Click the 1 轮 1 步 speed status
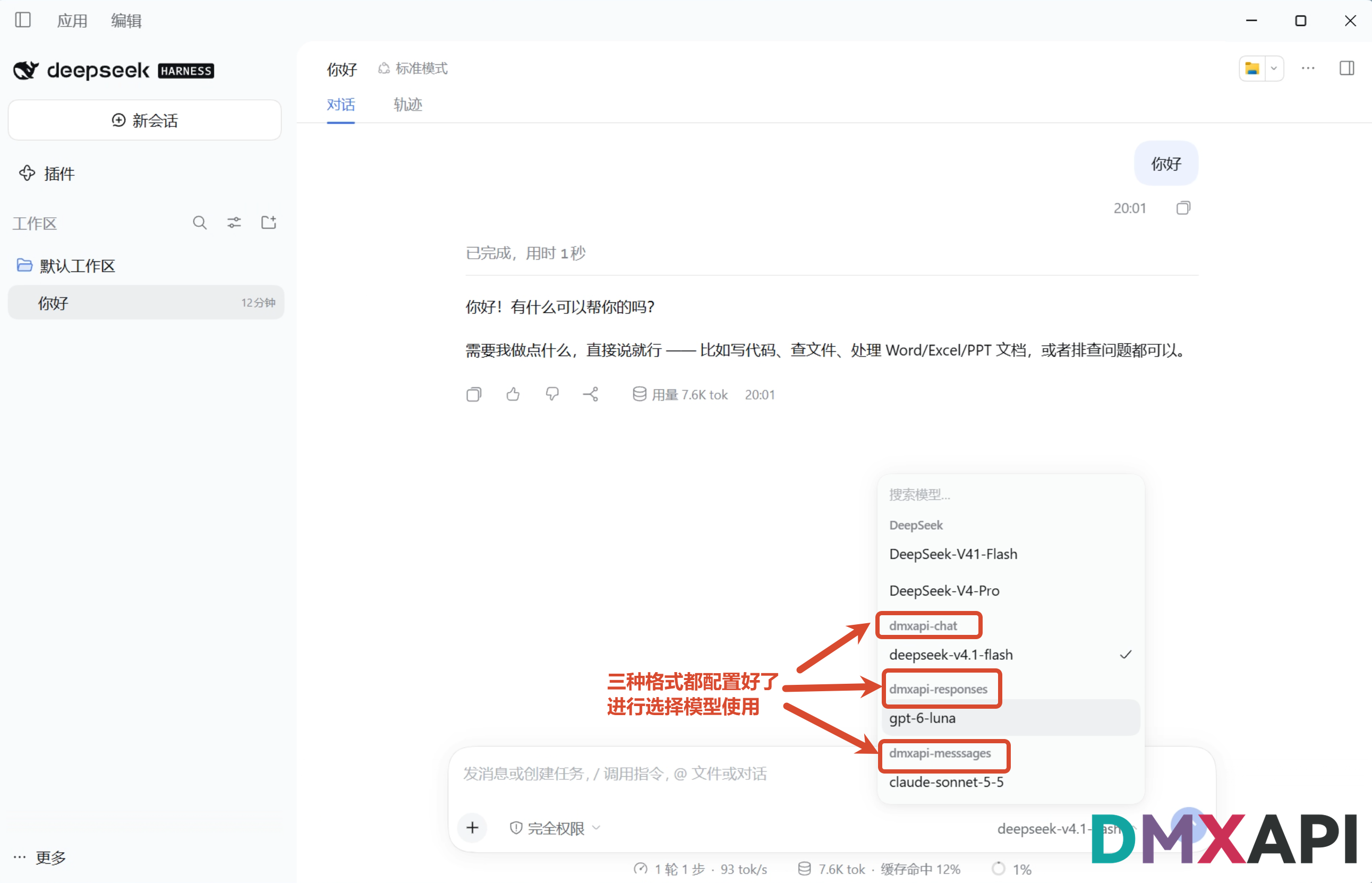1372x883 pixels. point(700,869)
